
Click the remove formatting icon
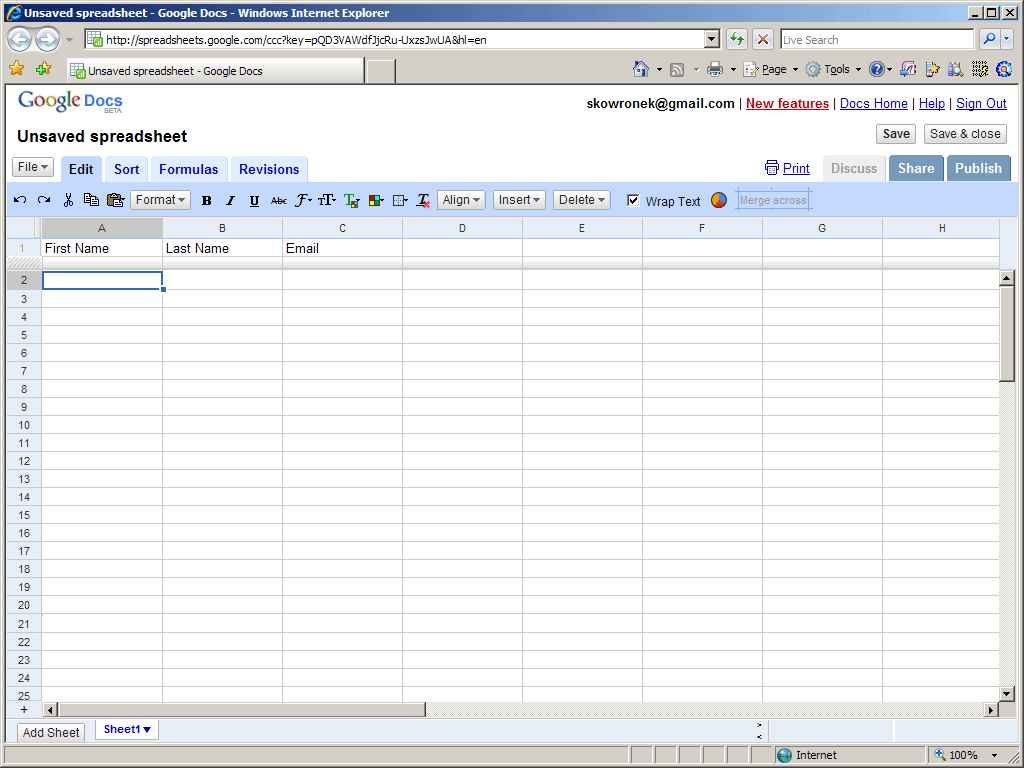(x=423, y=200)
